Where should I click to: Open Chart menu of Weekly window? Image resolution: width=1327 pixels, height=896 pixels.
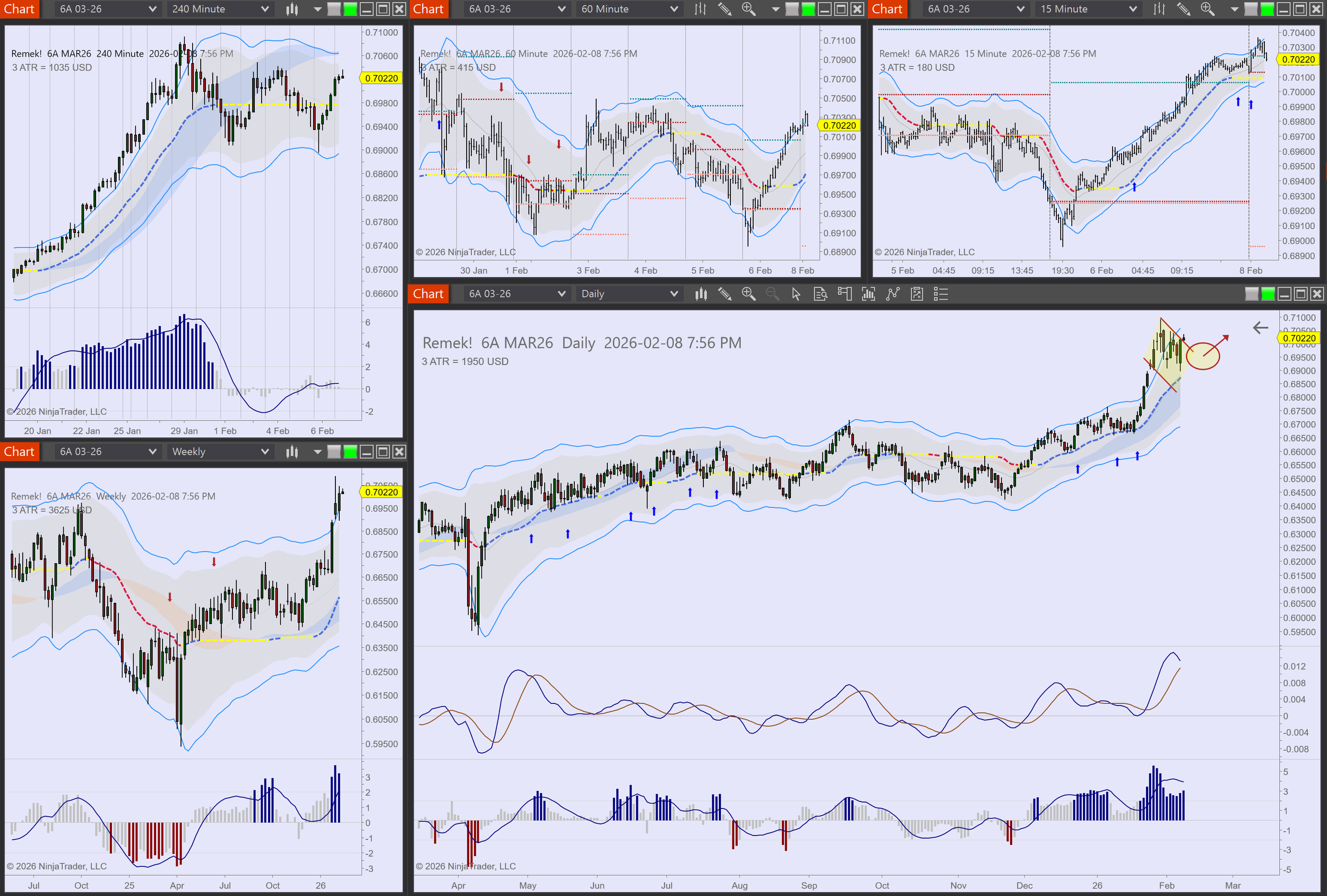click(x=20, y=452)
